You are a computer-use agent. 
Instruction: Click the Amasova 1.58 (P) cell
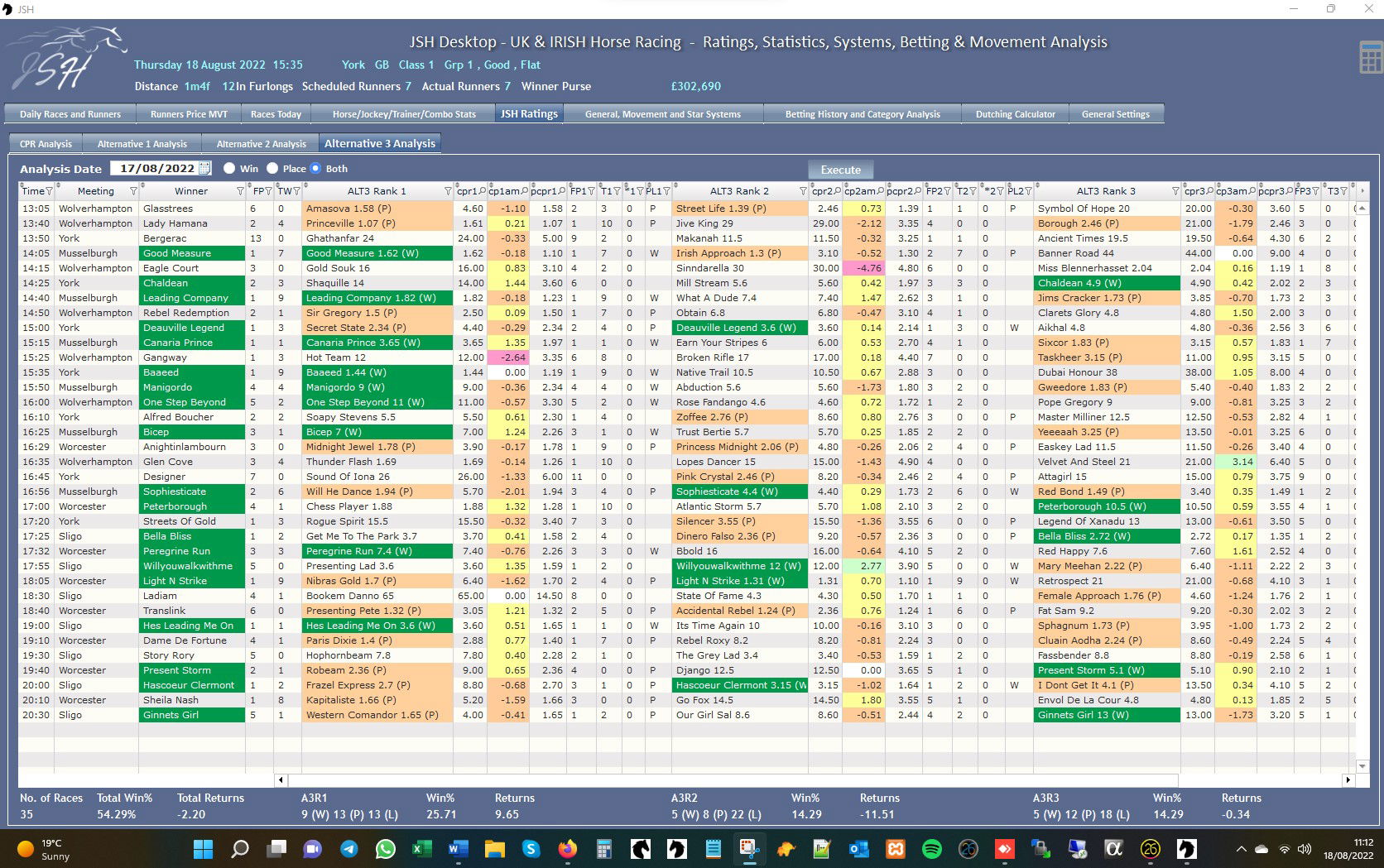click(377, 209)
